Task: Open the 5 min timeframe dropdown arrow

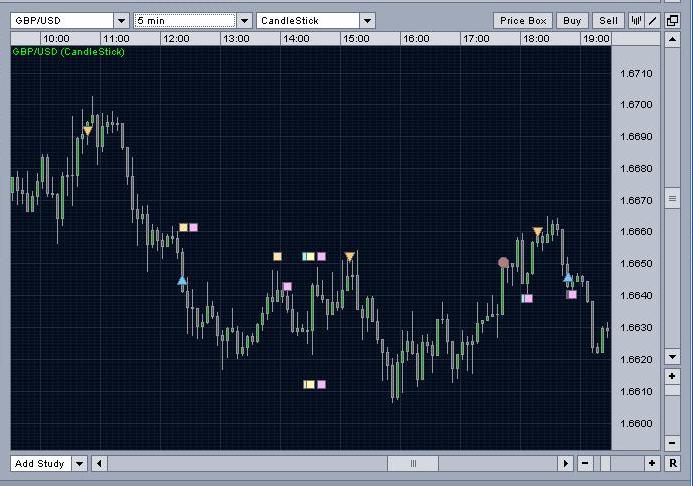Action: 244,21
